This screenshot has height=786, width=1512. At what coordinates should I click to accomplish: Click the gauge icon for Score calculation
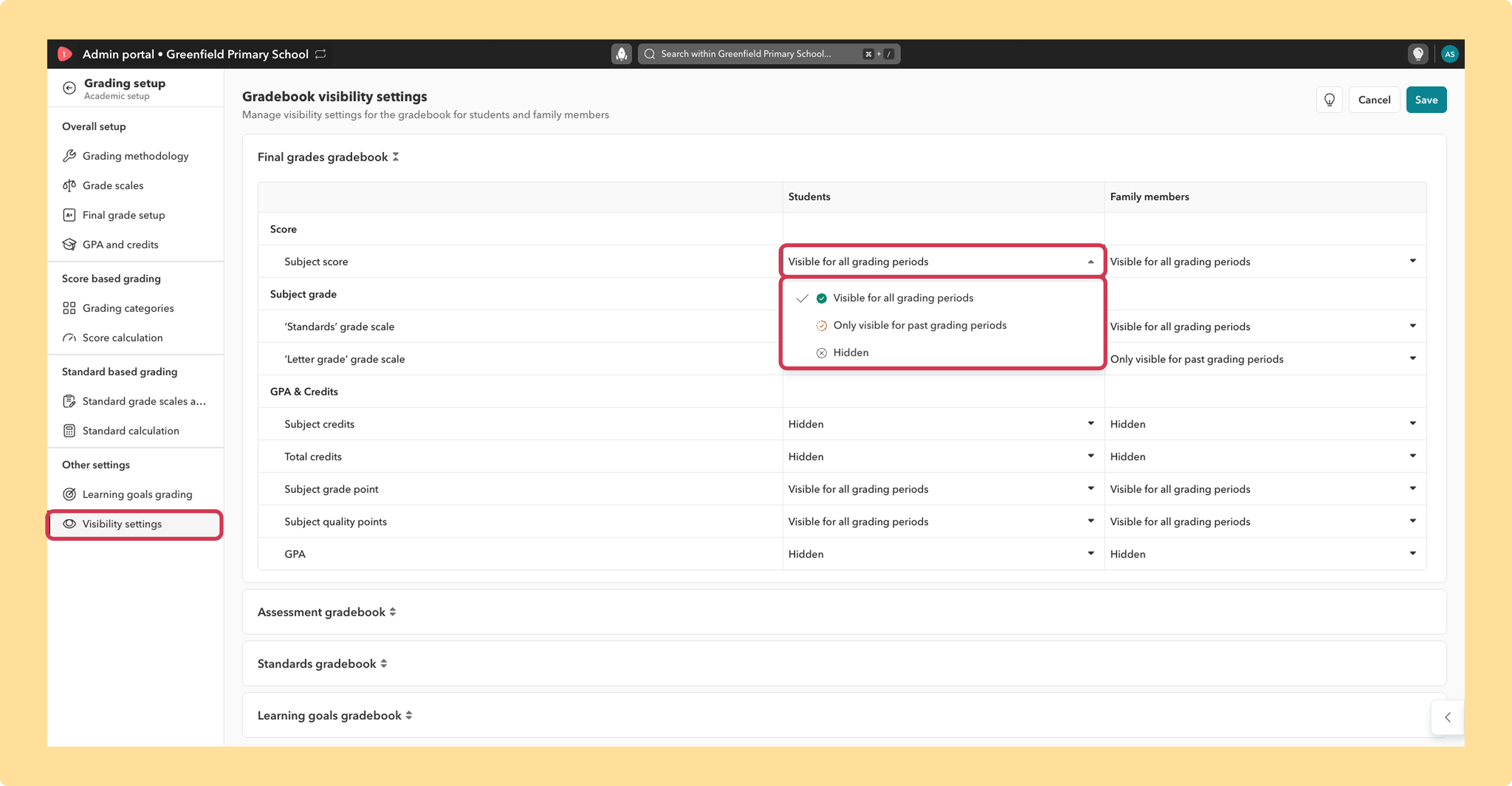[x=69, y=338]
